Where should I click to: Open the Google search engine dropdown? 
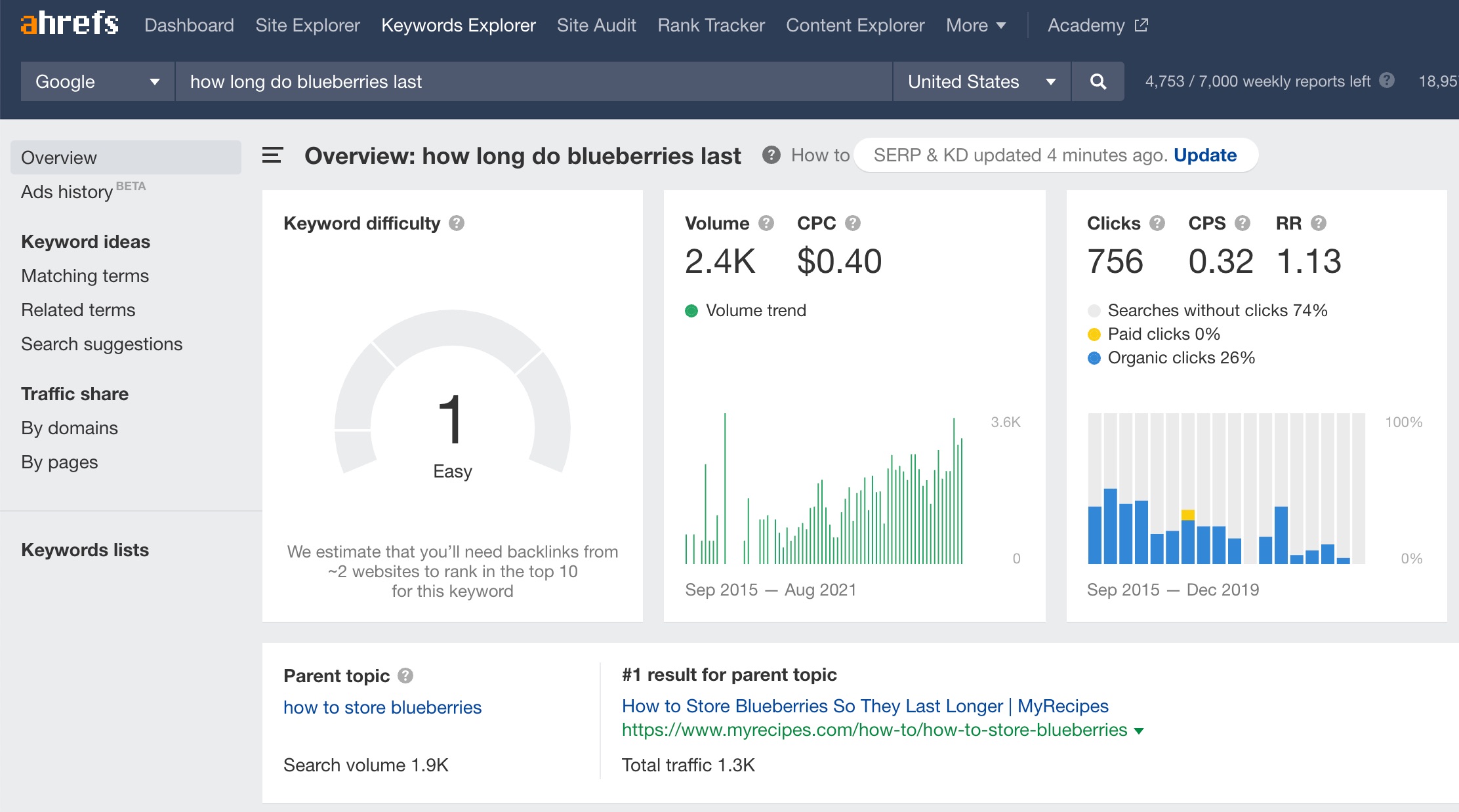click(98, 81)
